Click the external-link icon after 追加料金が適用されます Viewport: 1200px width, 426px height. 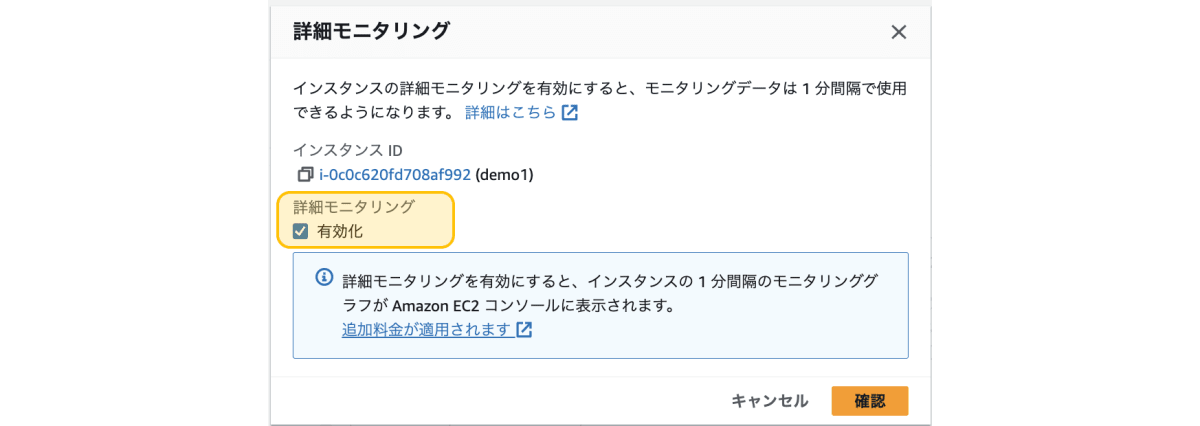[524, 329]
